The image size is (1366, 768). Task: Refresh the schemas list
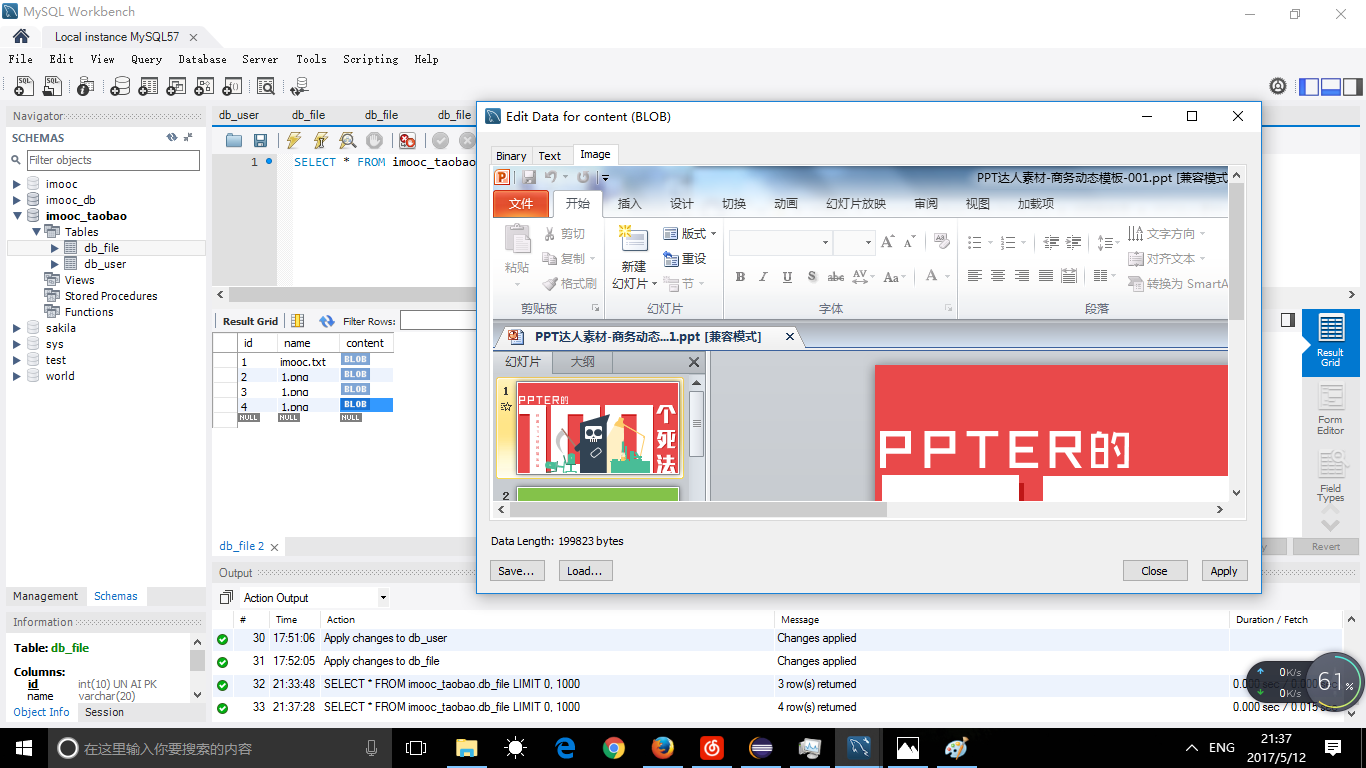point(172,138)
